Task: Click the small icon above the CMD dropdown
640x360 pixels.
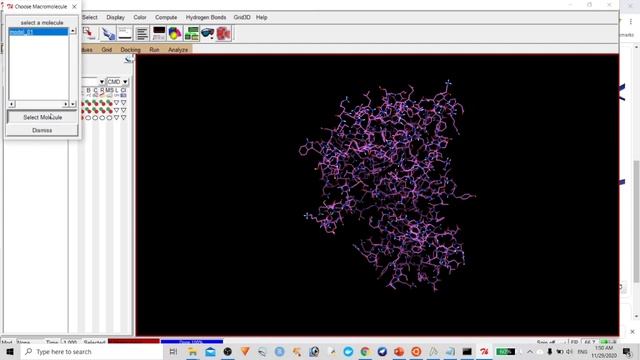Action: click(128, 60)
